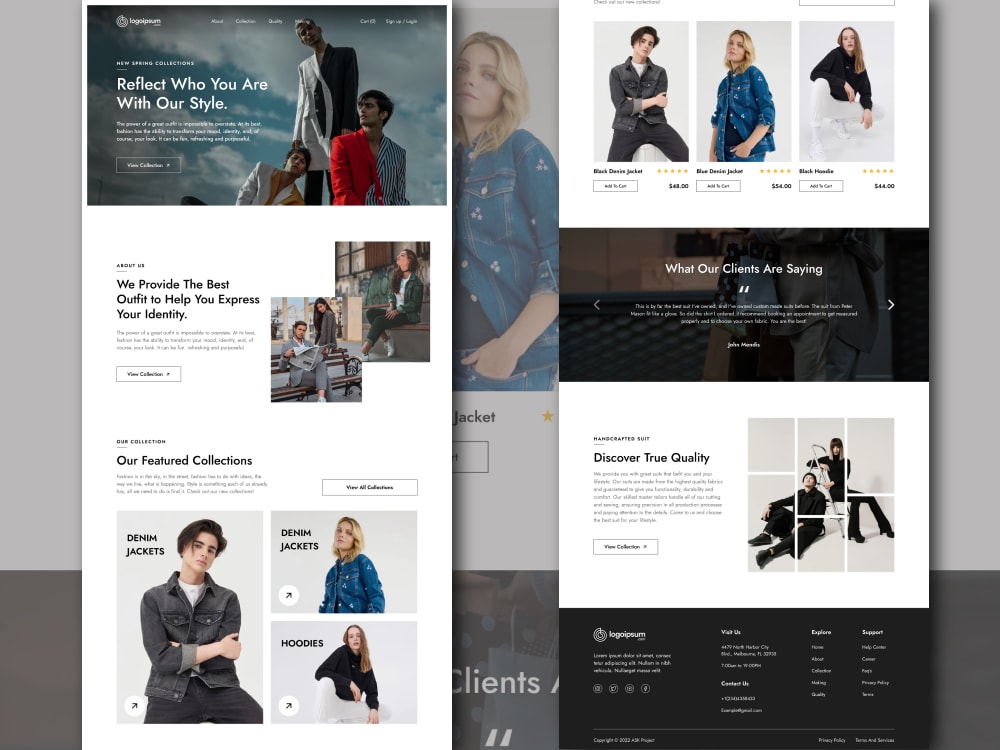1000x750 pixels.
Task: Open the Instagram icon in the footer
Action: (x=598, y=688)
